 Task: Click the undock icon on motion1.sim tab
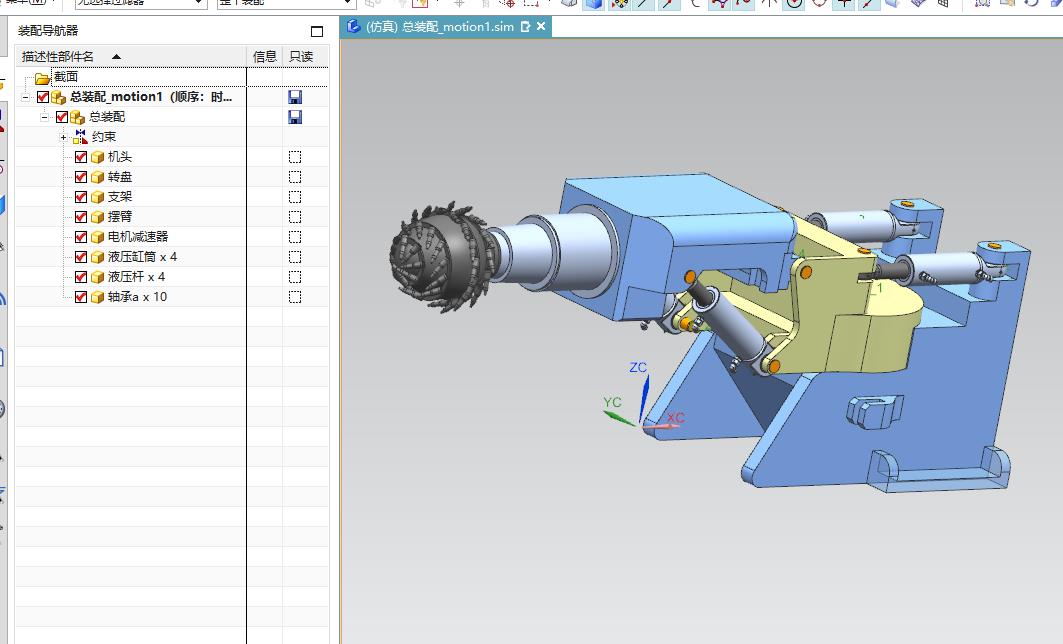[525, 26]
